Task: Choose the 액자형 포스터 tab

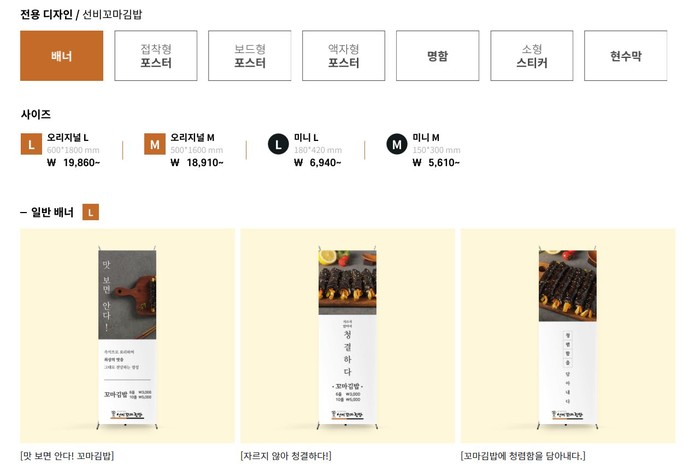Action: pyautogui.click(x=344, y=56)
